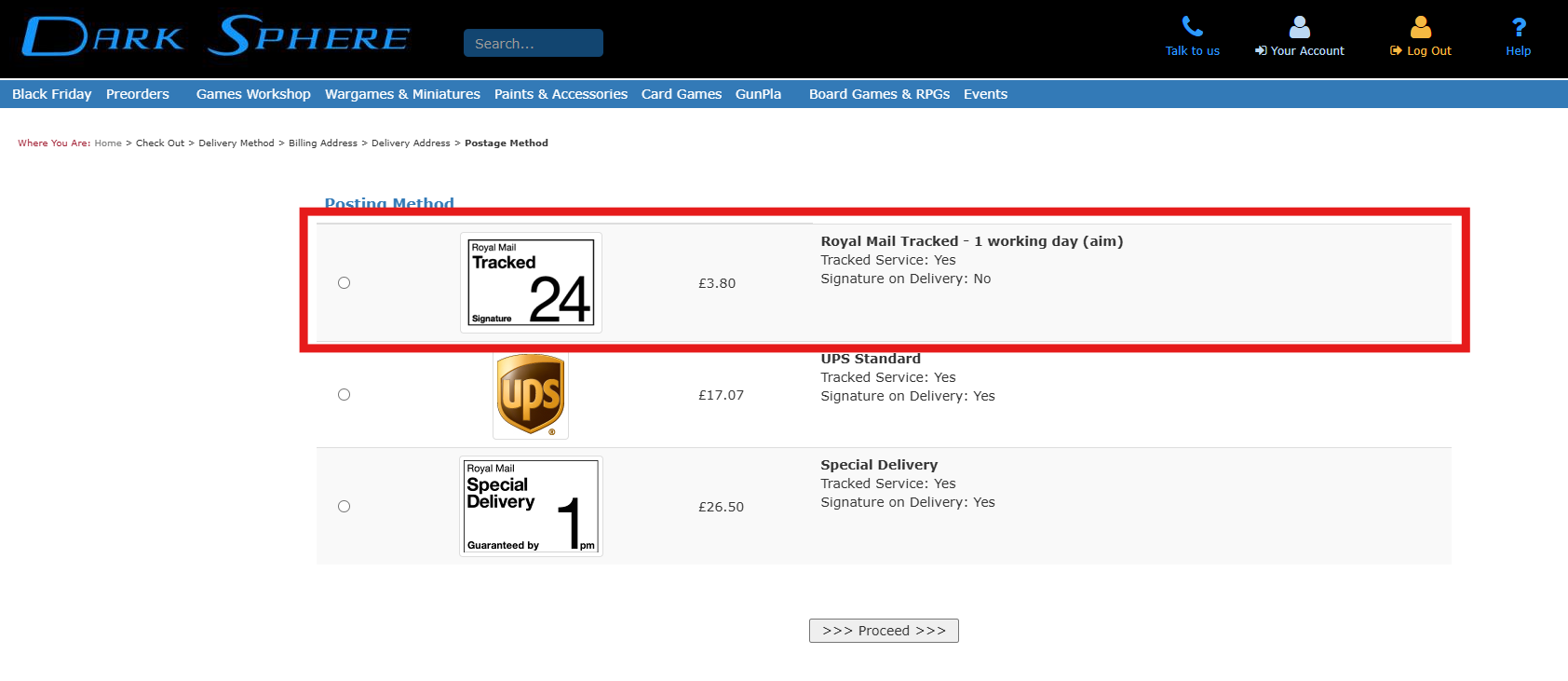Click the Talk to us phone icon
This screenshot has width=1568, height=681.
tap(1192, 26)
